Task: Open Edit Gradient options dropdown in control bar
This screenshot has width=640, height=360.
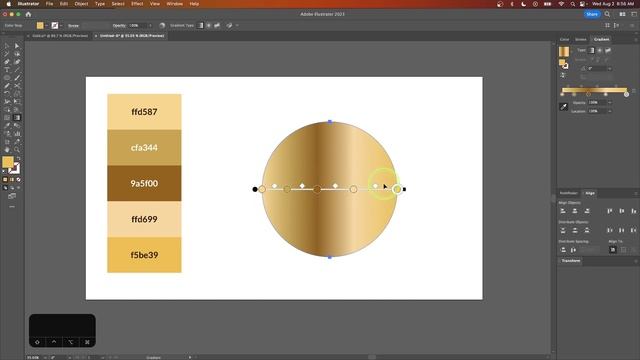Action: click(x=237, y=26)
